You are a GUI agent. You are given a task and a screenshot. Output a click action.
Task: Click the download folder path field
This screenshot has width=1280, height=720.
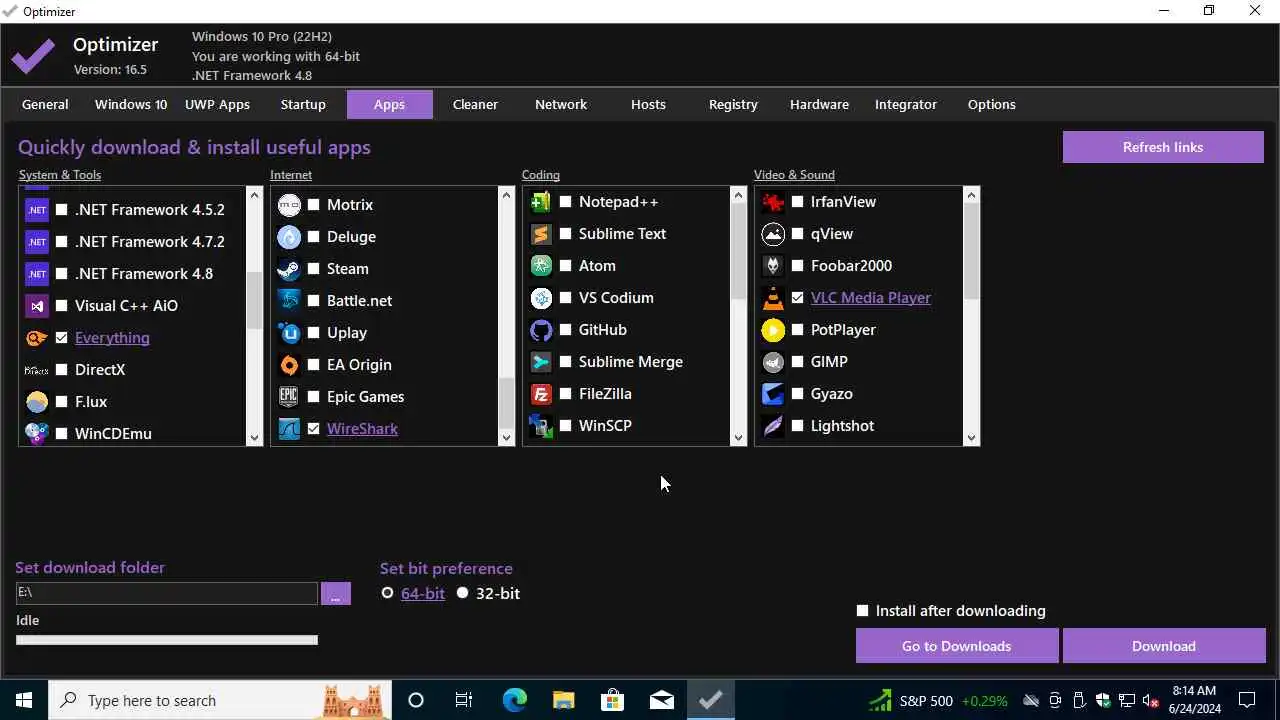coord(167,593)
